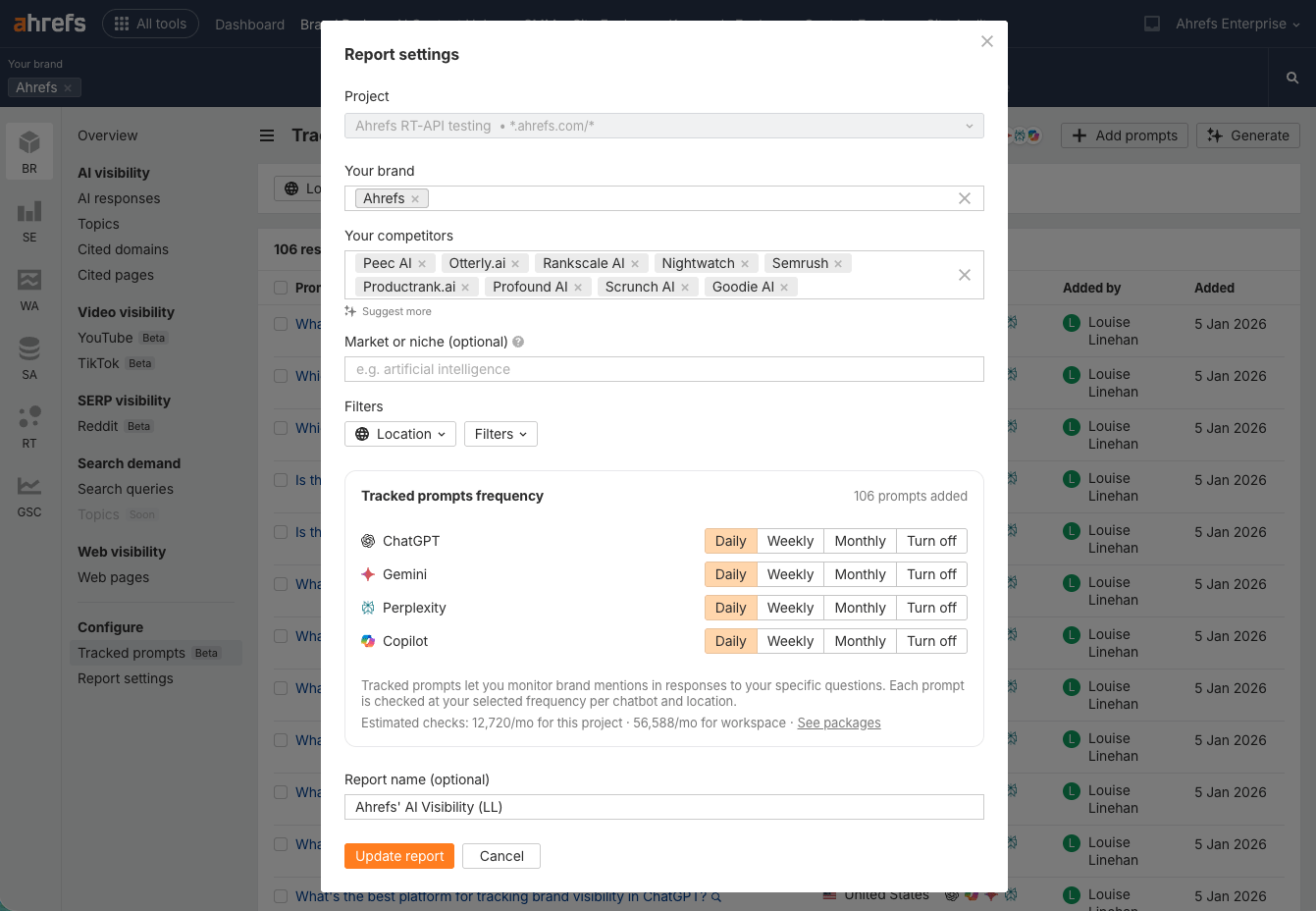
Task: Turn off Copilot prompt tracking
Action: [x=931, y=640]
